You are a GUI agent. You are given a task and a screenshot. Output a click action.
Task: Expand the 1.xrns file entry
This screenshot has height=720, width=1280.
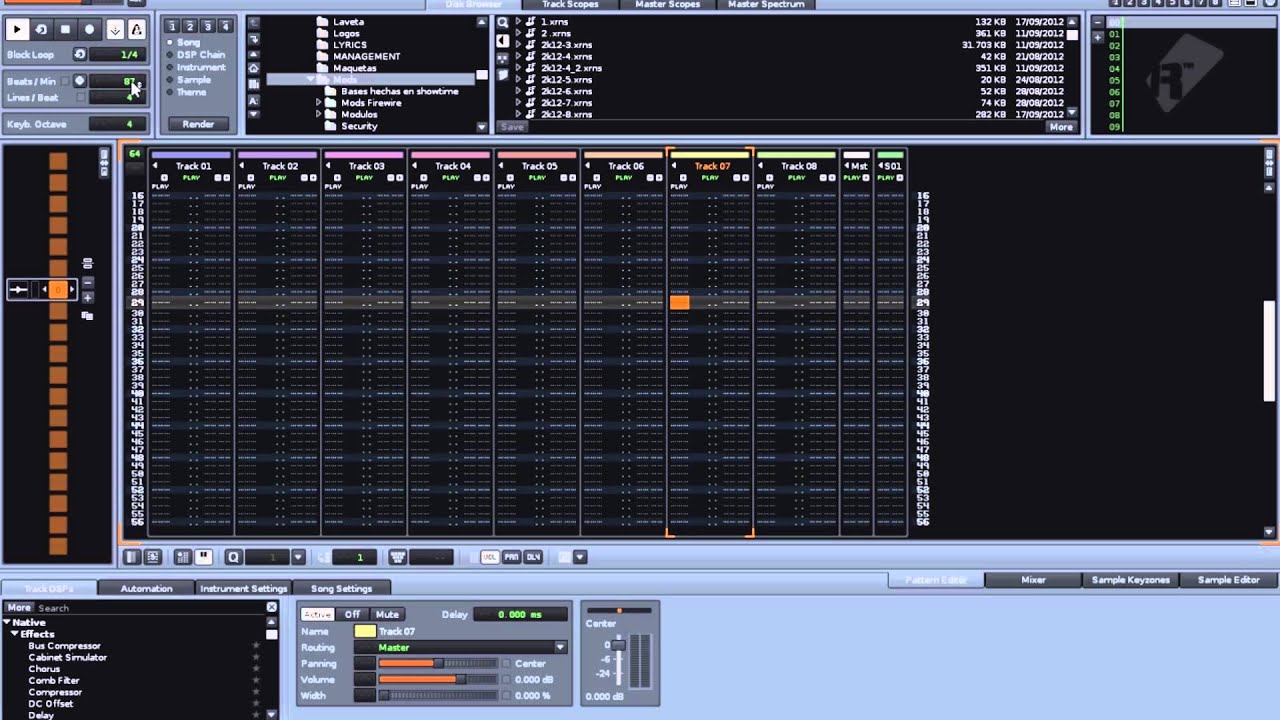click(x=518, y=21)
